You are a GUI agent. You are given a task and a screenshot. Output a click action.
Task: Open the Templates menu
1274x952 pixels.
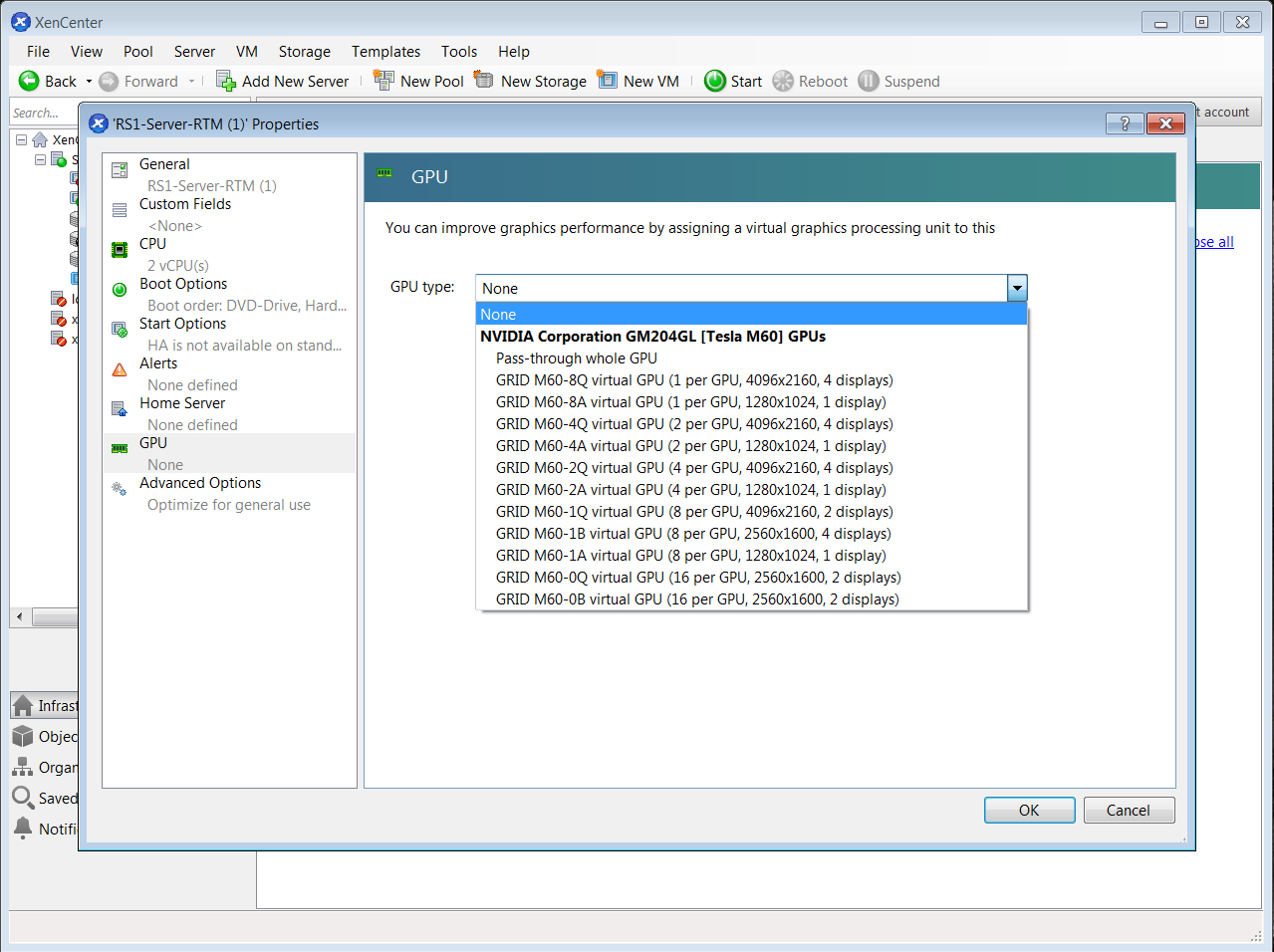pyautogui.click(x=385, y=52)
